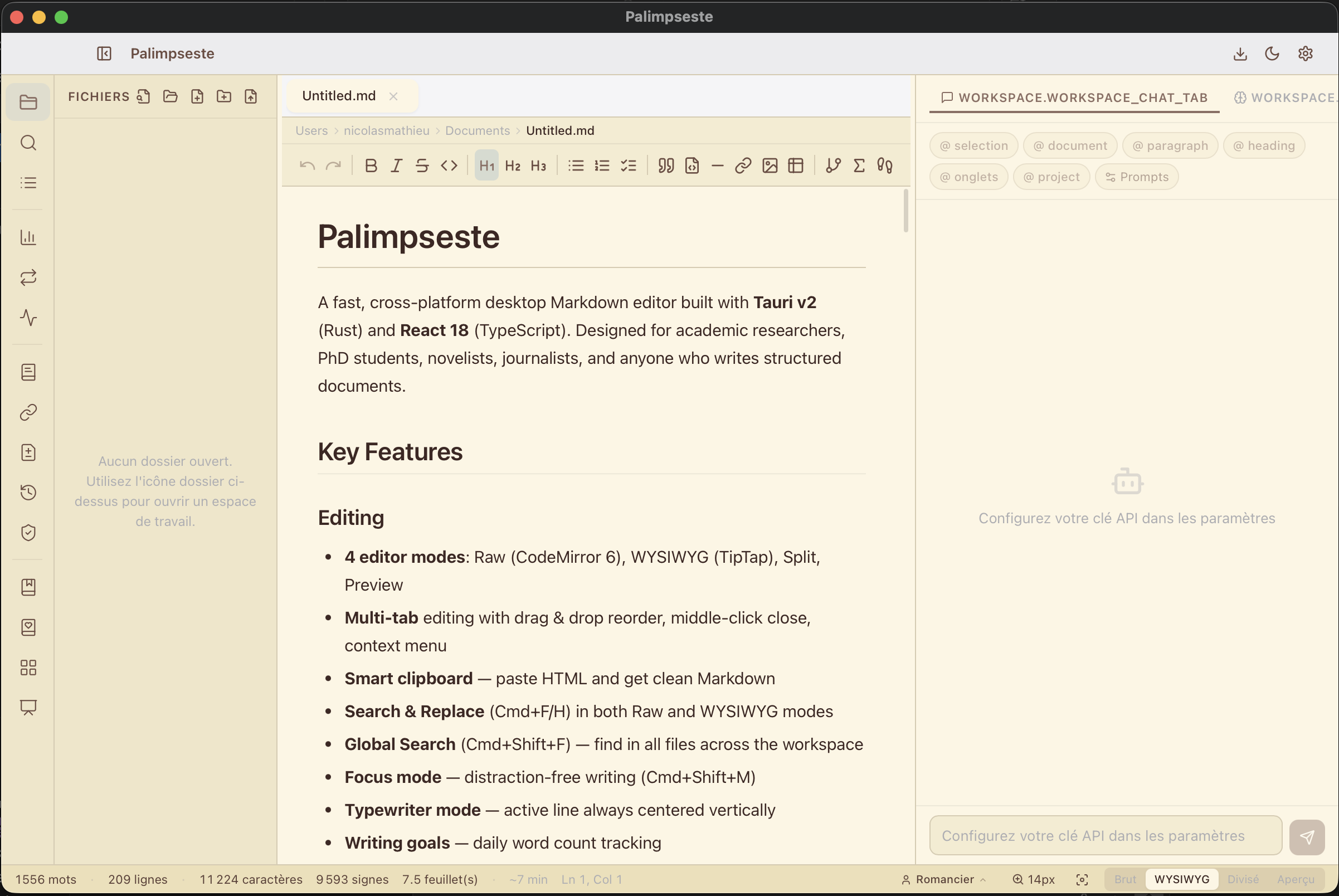Insert inline code with angle-bracket icon
Viewport: 1339px width, 896px height.
coord(449,165)
